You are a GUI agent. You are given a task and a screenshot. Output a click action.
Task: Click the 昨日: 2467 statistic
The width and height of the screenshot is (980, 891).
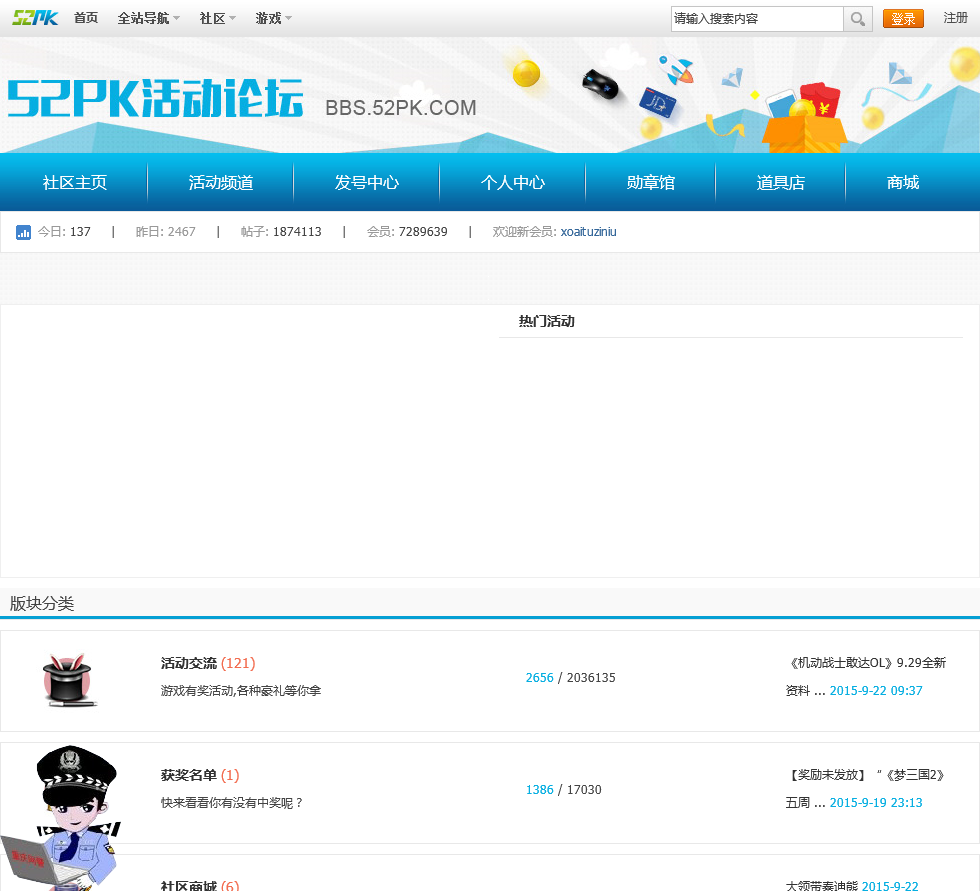(166, 232)
